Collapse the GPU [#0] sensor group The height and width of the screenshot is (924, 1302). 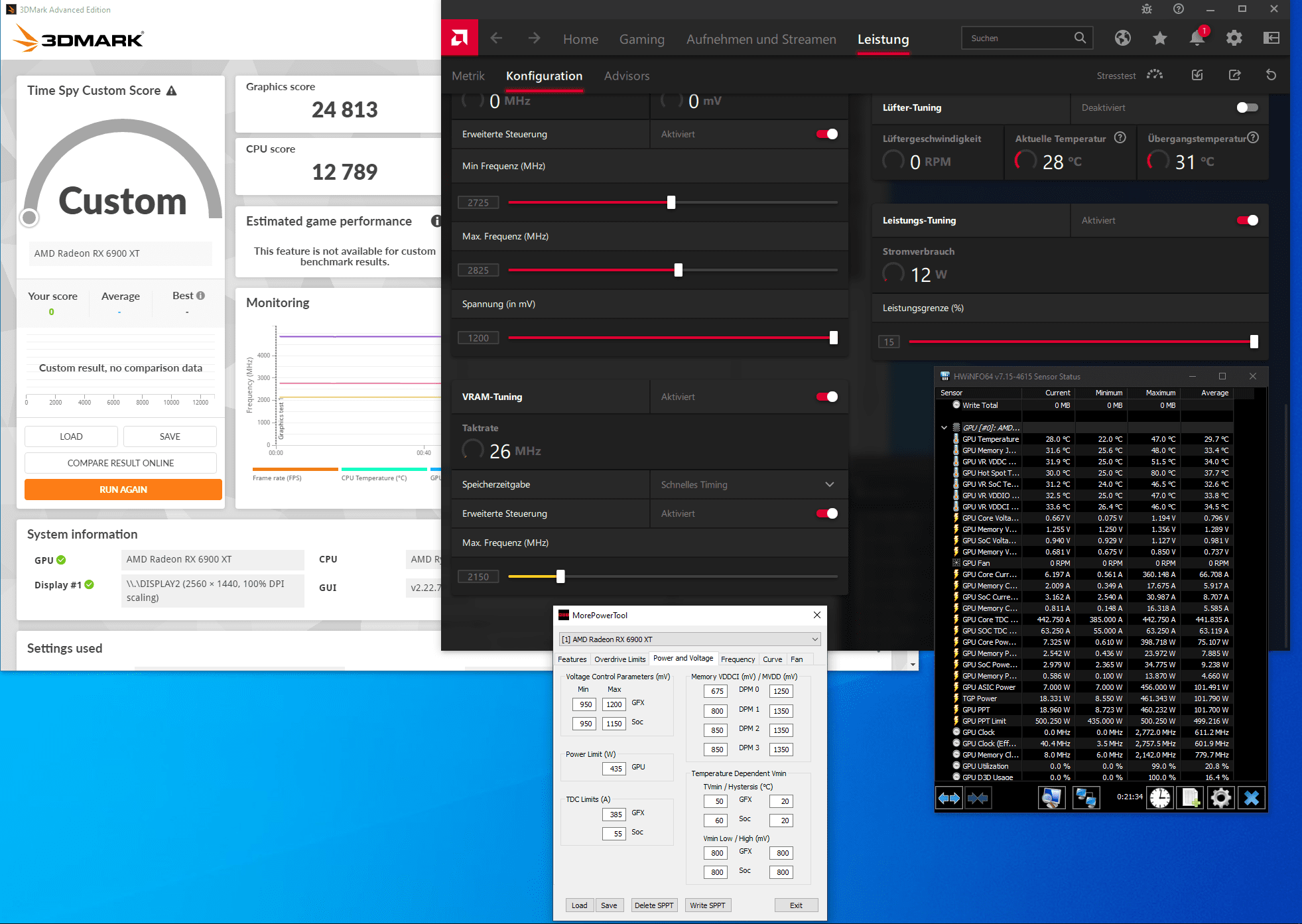click(x=944, y=428)
